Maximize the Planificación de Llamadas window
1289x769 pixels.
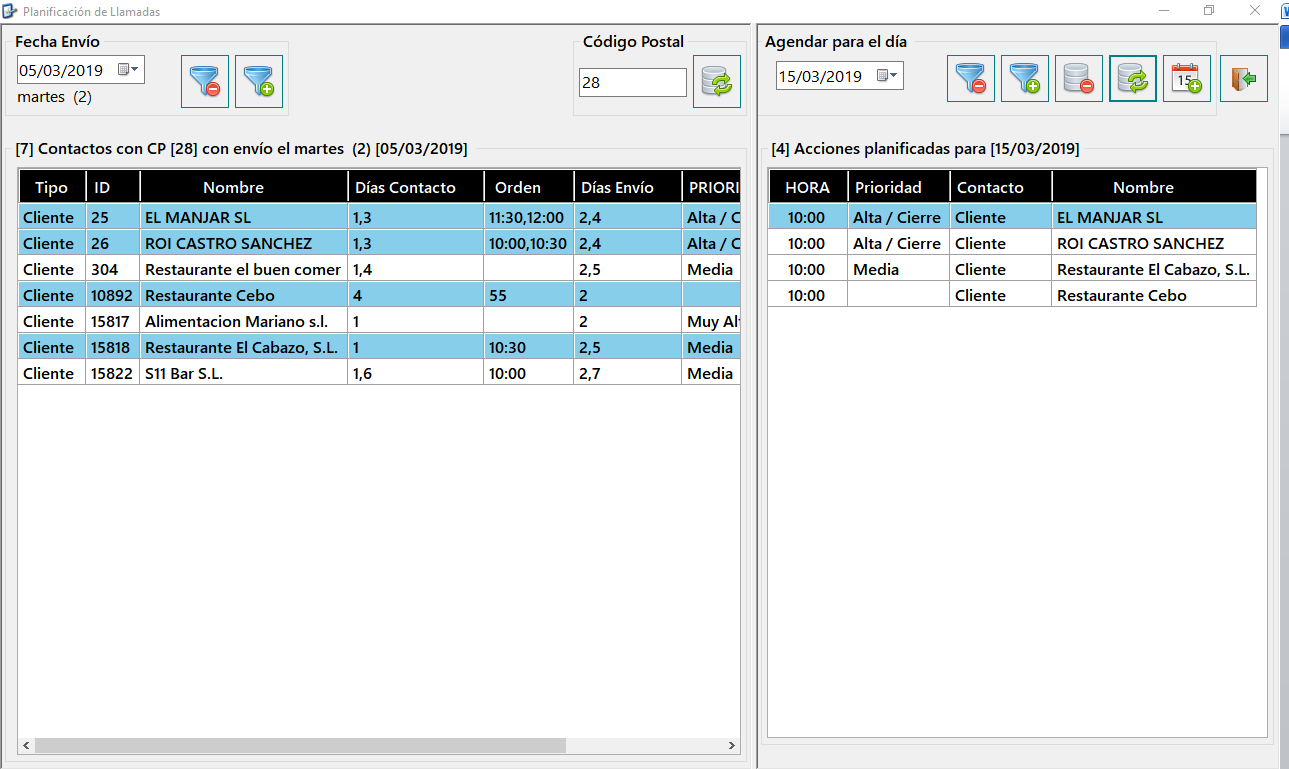pyautogui.click(x=1209, y=11)
